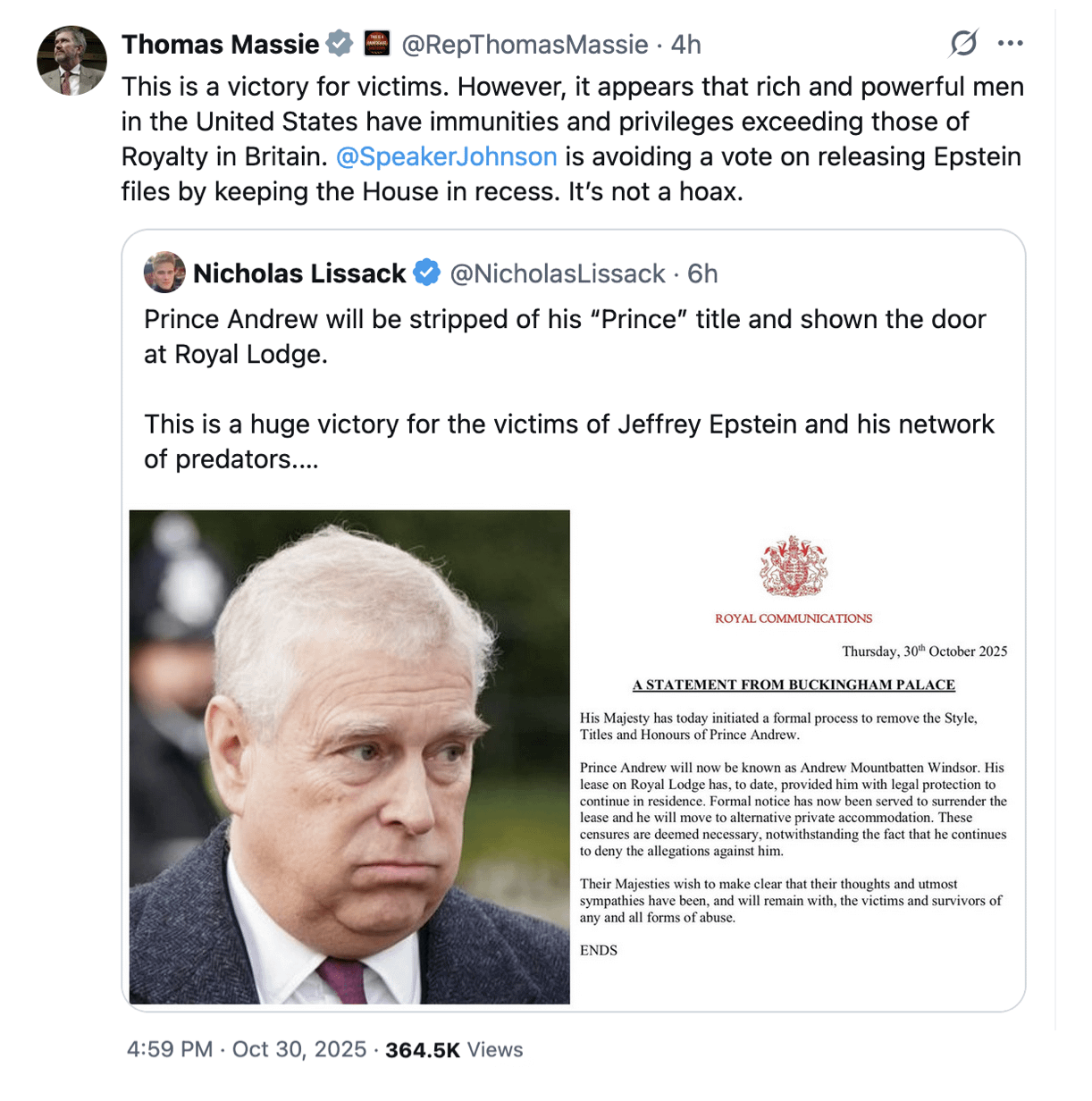This screenshot has height=1101, width=1092.
Task: Open the three-dot More options menu
Action: point(1010,43)
